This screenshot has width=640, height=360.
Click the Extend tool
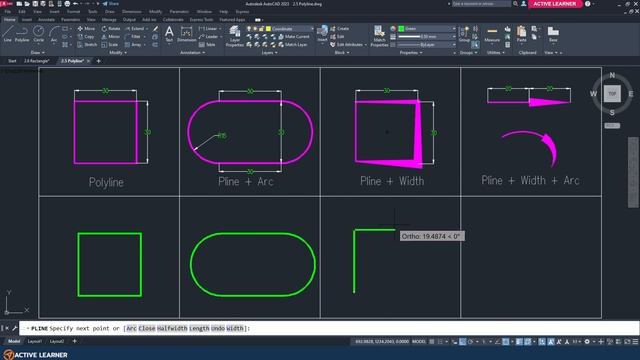pos(134,29)
